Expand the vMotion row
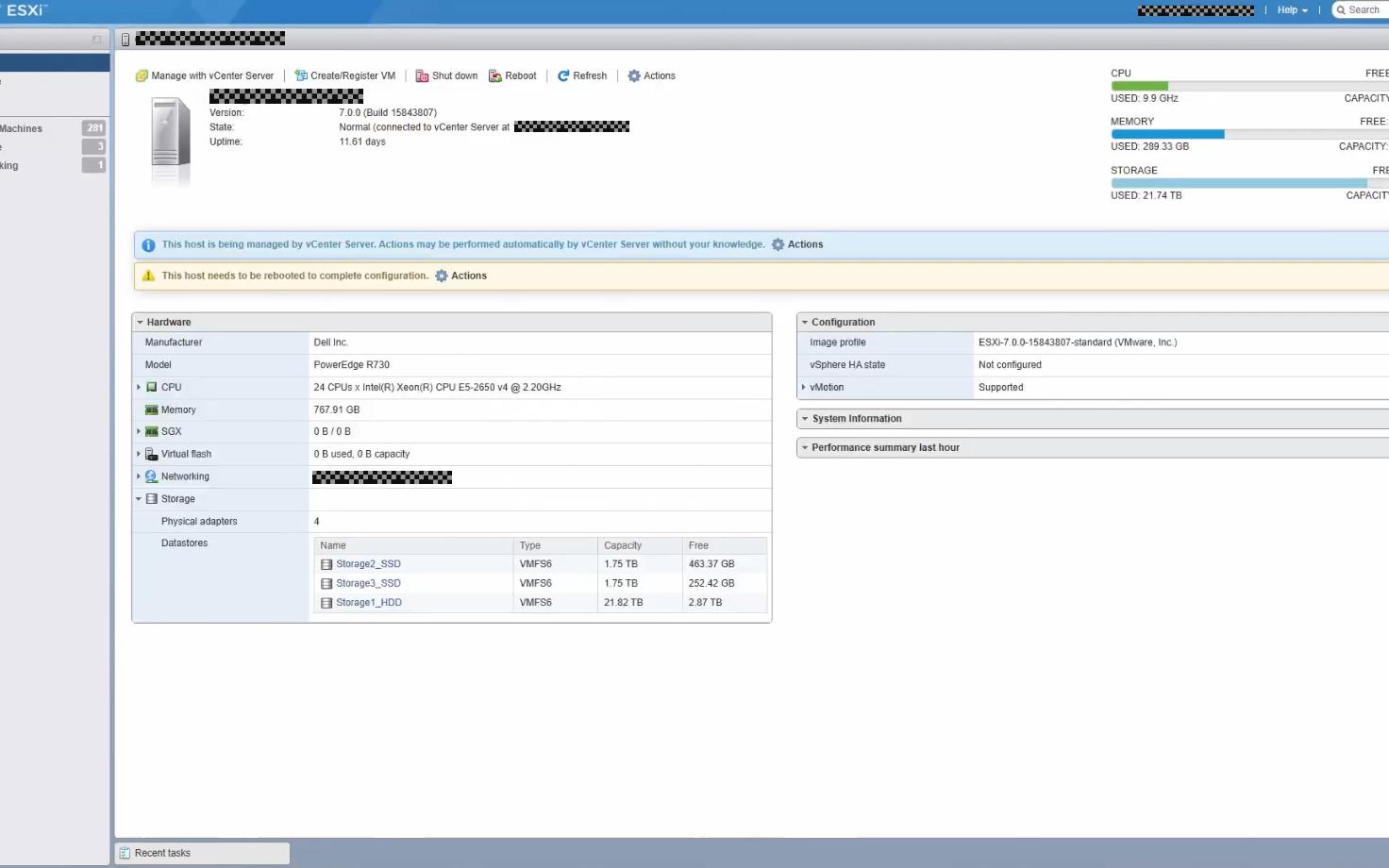The width and height of the screenshot is (1389, 868). point(803,387)
